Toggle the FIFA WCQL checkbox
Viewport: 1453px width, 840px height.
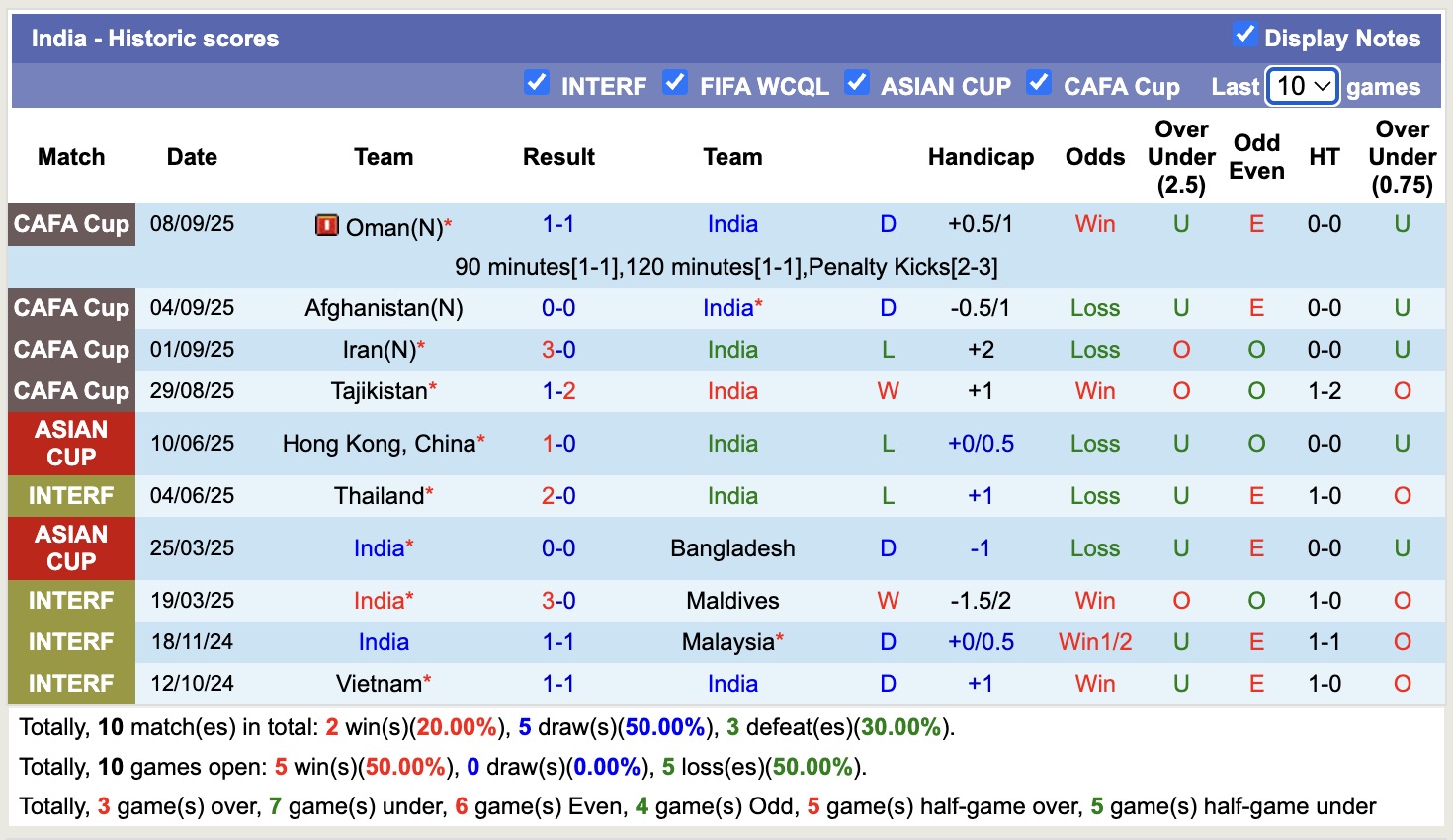pos(675,82)
